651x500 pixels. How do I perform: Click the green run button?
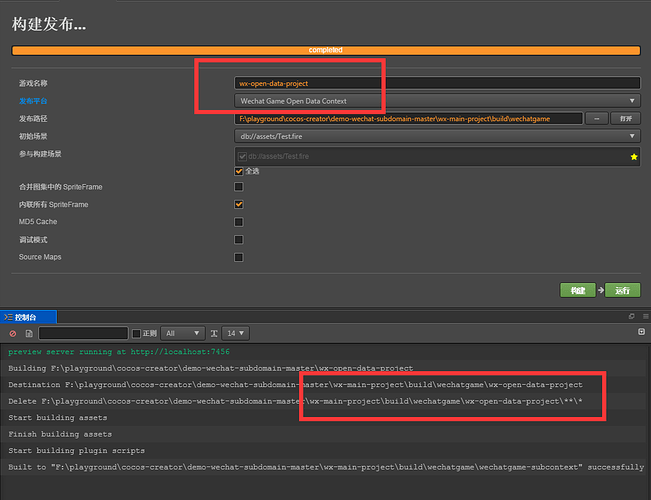click(x=622, y=290)
